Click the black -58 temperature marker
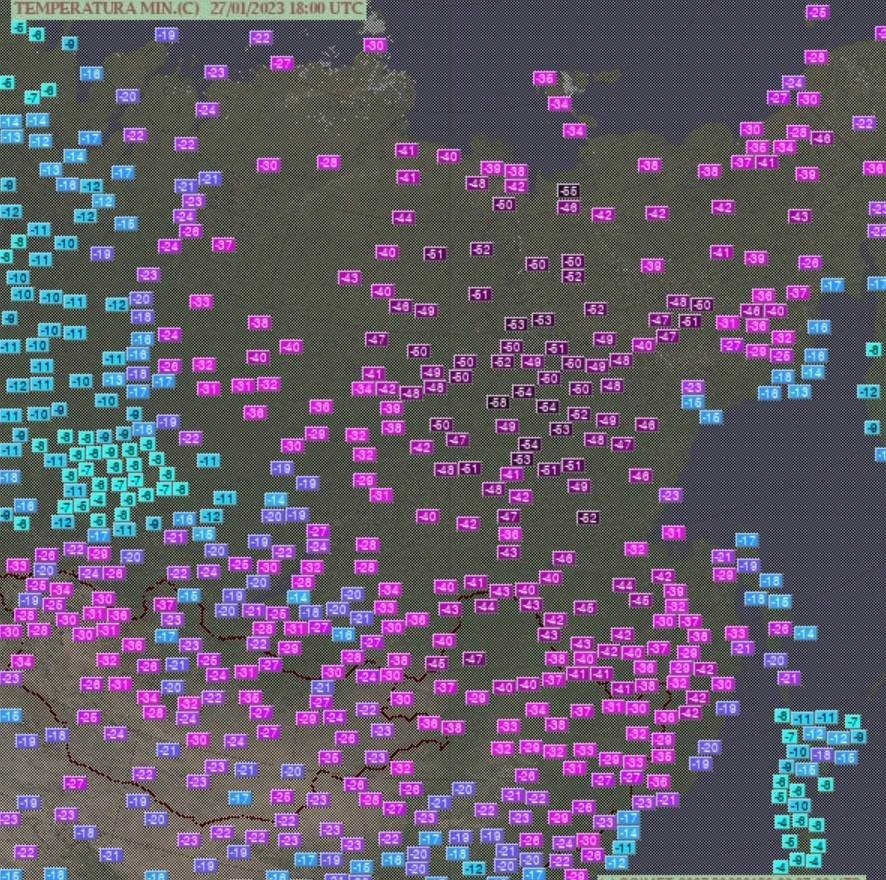This screenshot has height=880, width=886. click(x=497, y=401)
